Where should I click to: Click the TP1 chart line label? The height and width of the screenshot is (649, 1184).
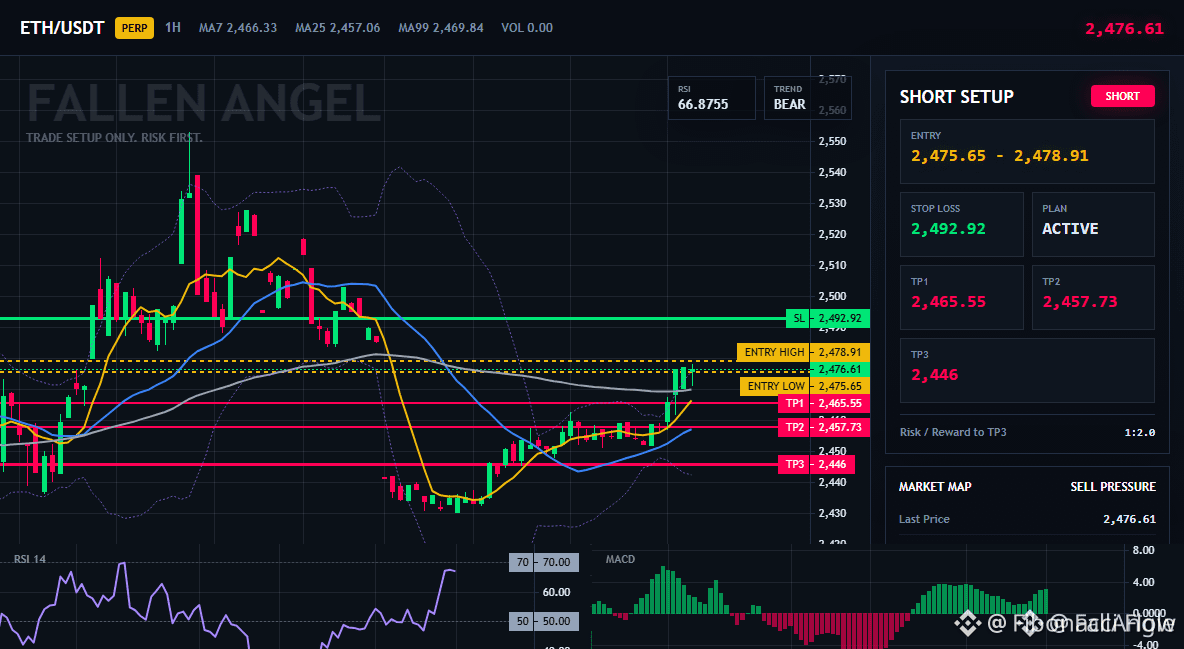click(794, 403)
